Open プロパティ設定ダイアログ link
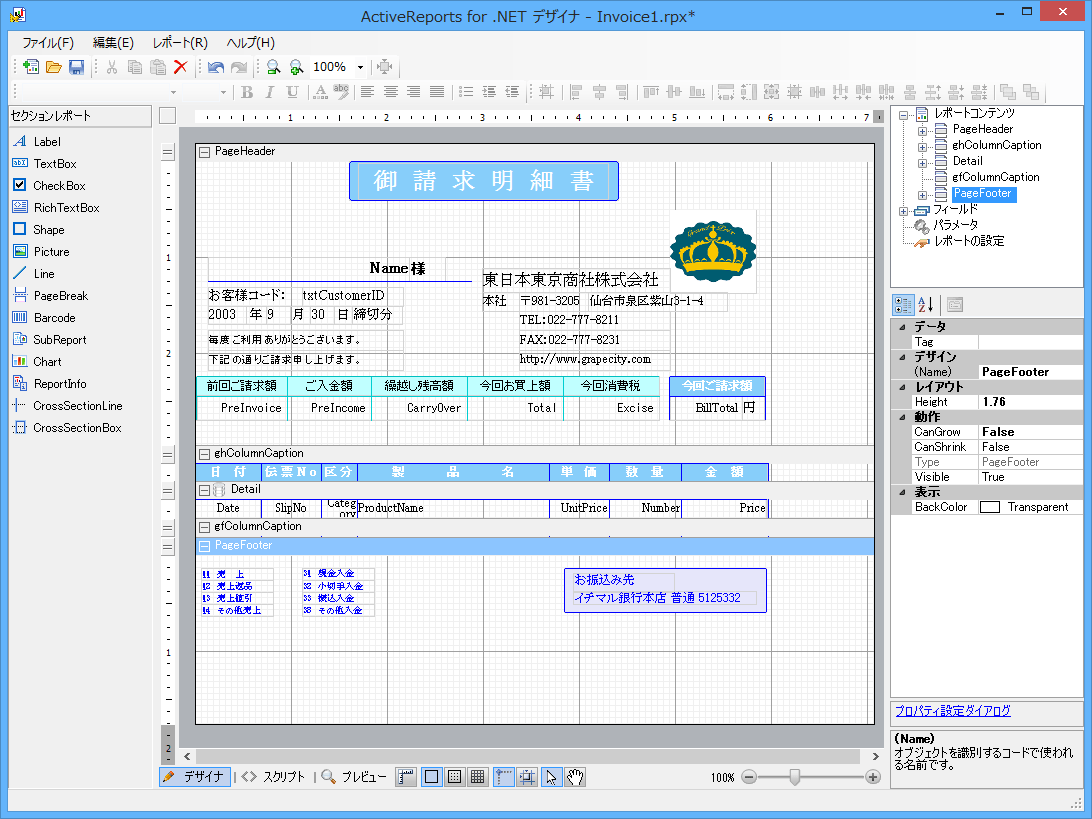 coord(950,710)
